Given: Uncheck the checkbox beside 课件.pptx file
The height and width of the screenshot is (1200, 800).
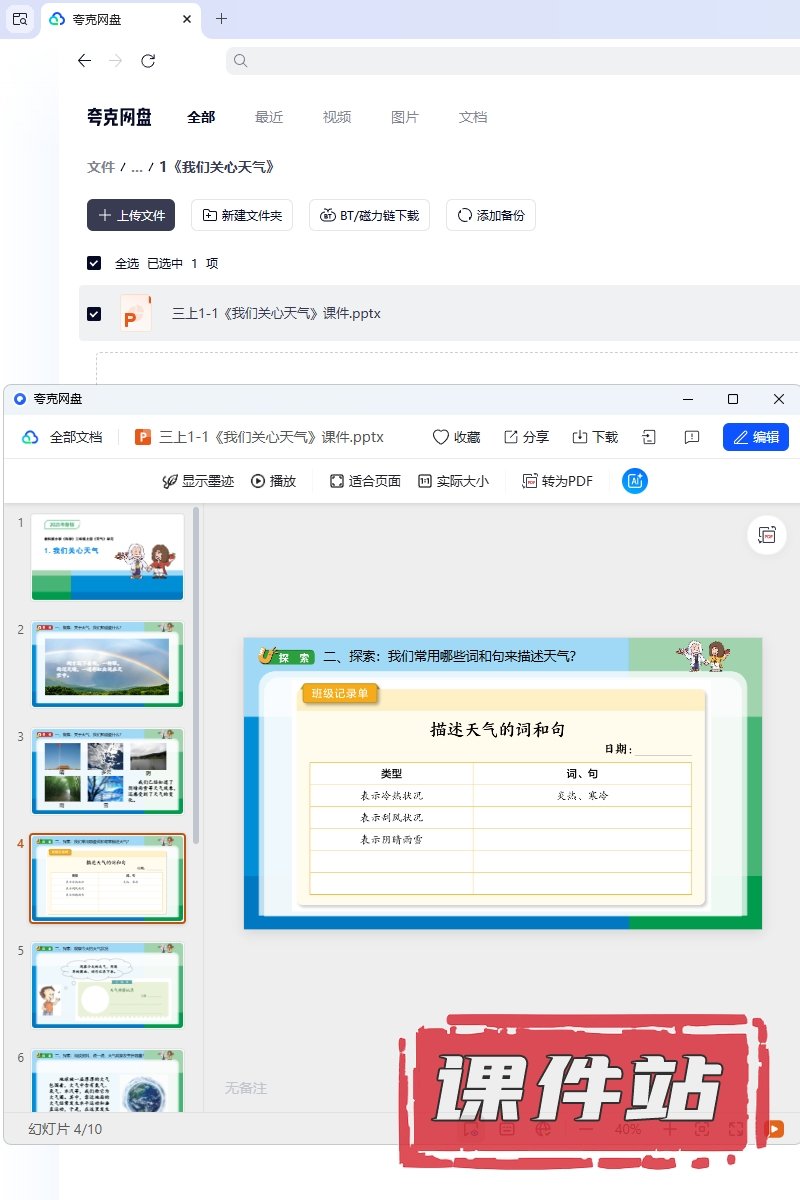Looking at the screenshot, I should pyautogui.click(x=94, y=313).
